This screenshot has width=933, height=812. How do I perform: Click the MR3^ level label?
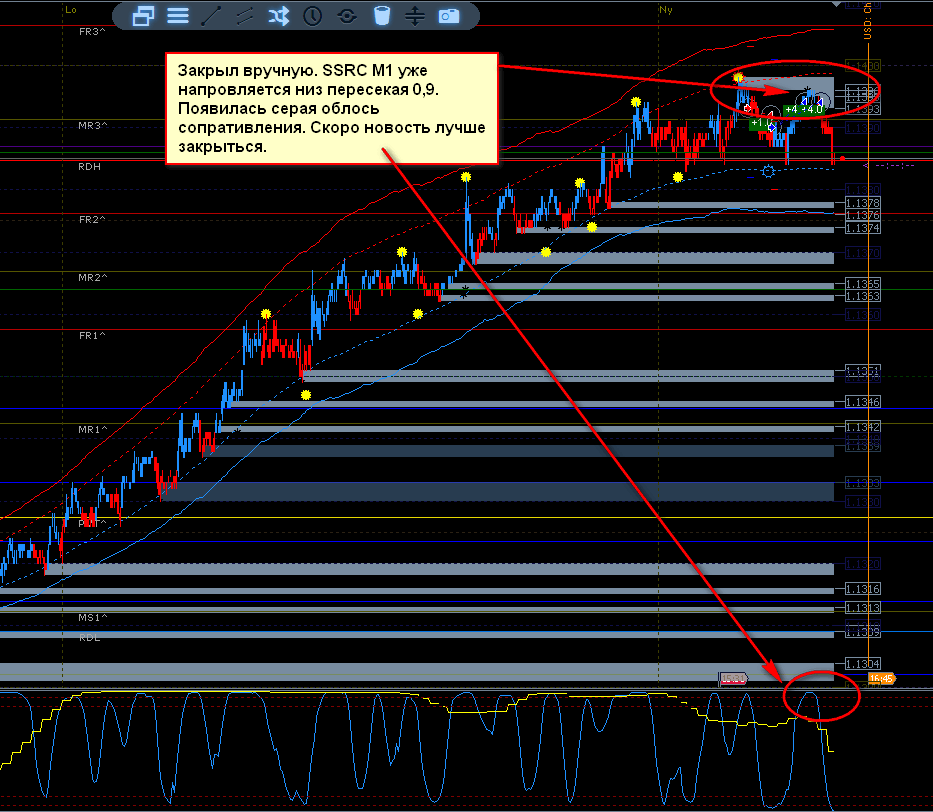(93, 126)
